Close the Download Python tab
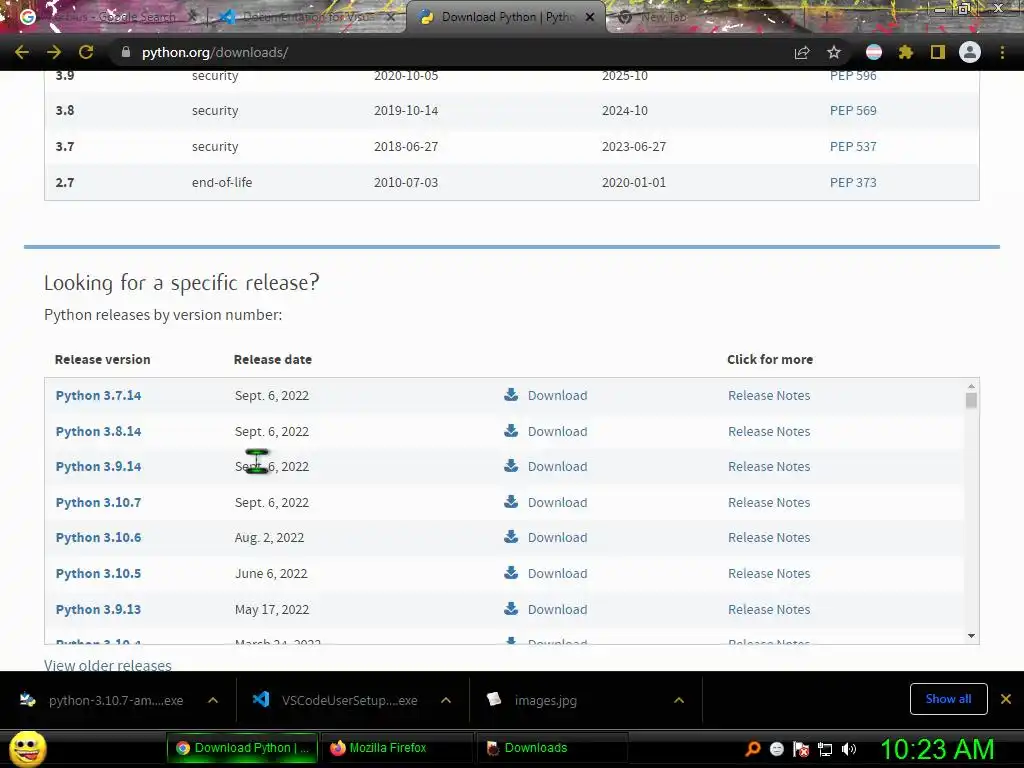The image size is (1024, 768). point(590,17)
